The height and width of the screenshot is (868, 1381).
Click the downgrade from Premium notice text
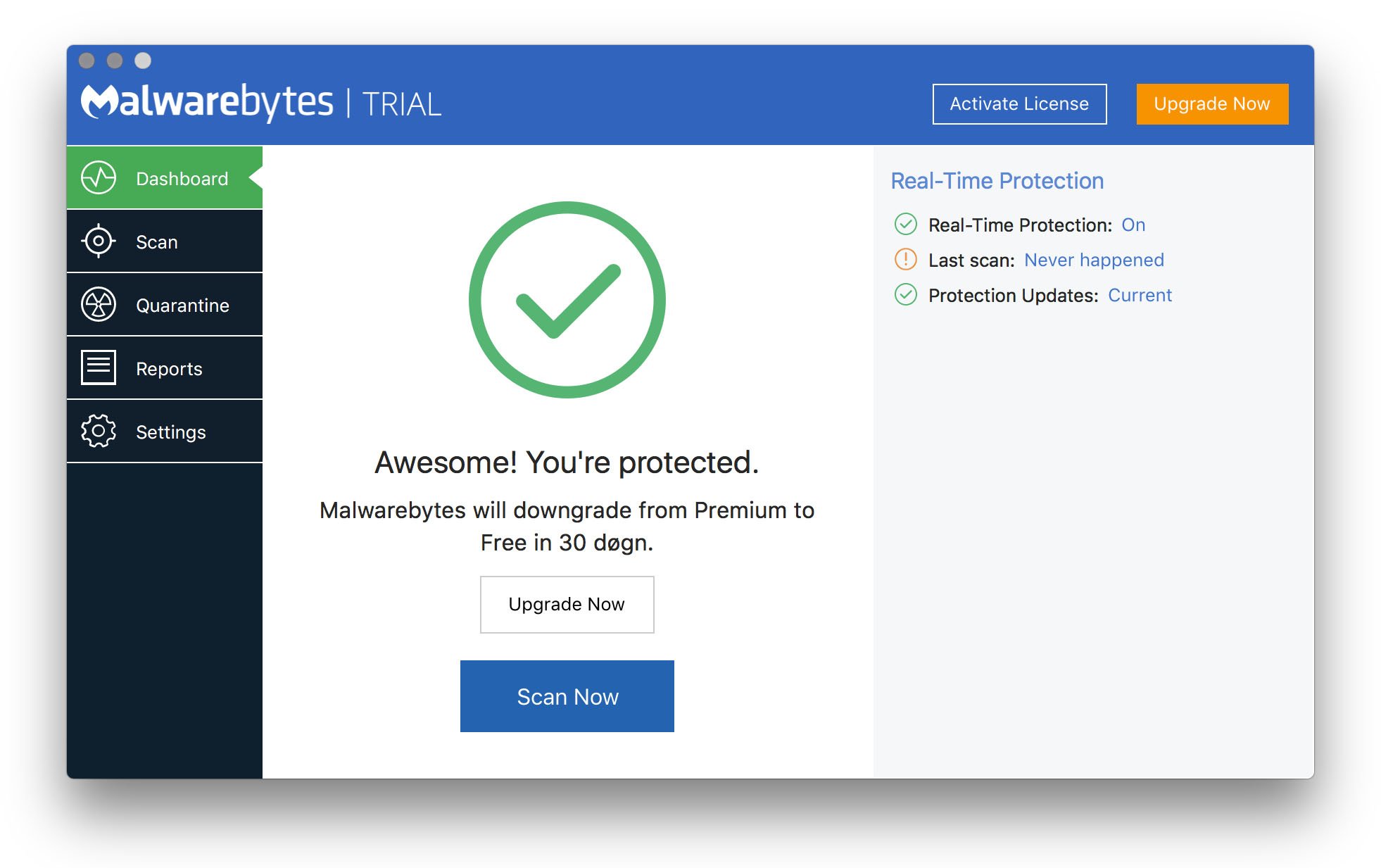pyautogui.click(x=567, y=526)
